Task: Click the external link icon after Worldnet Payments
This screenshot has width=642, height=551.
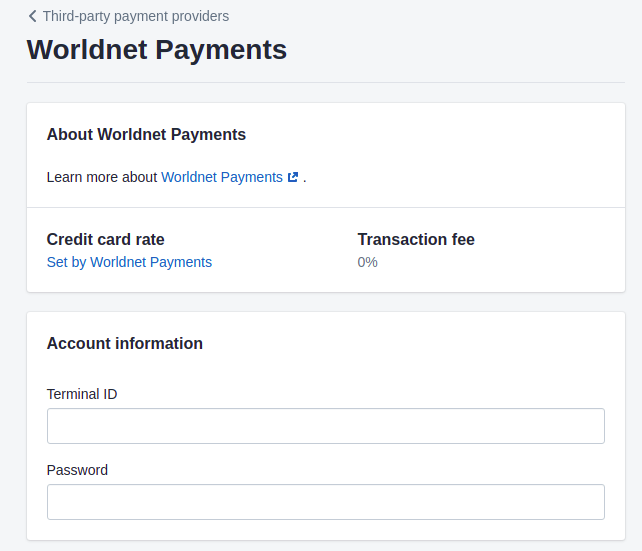Action: coord(293,177)
